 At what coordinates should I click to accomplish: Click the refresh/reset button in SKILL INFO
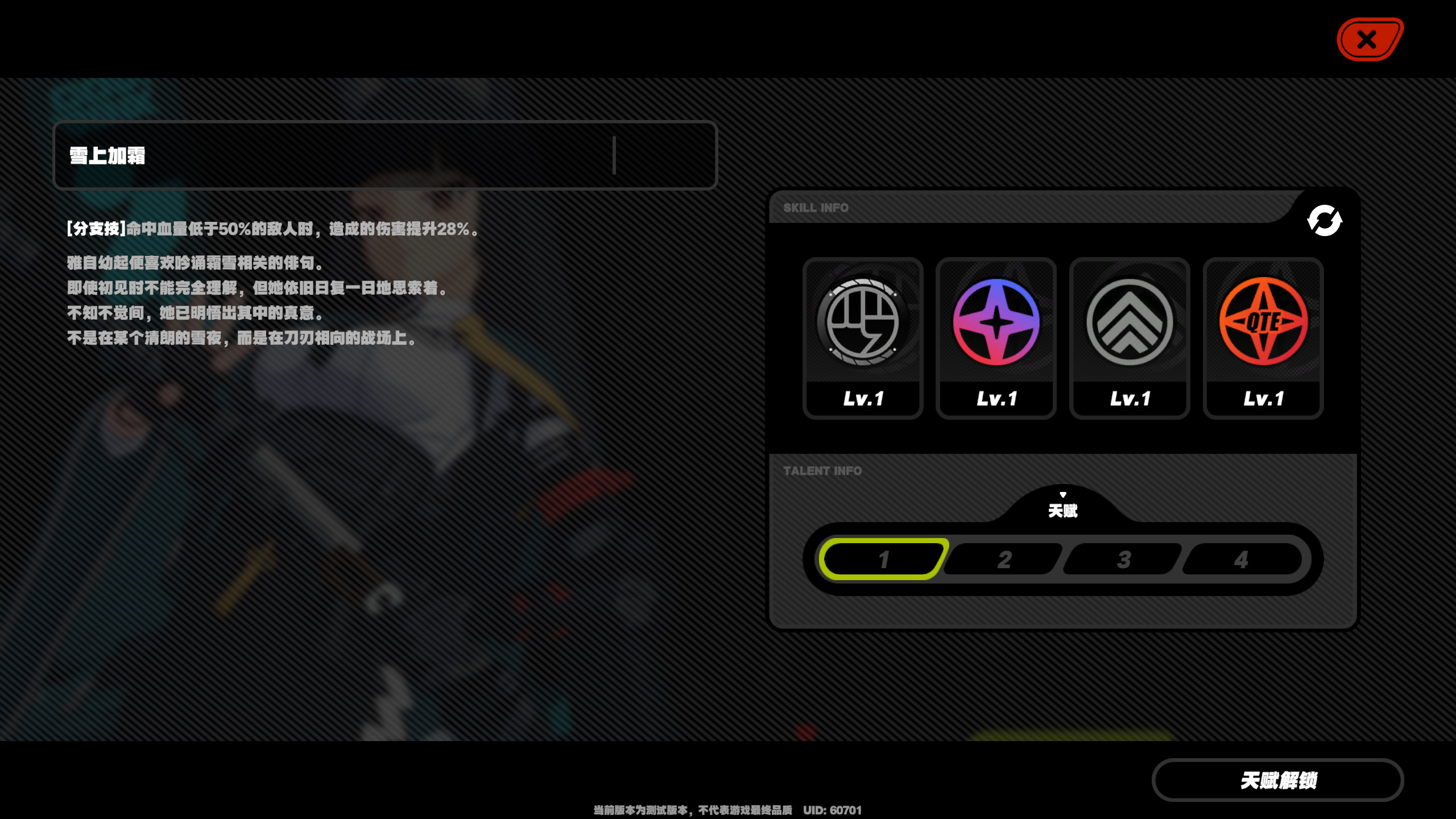click(1325, 220)
